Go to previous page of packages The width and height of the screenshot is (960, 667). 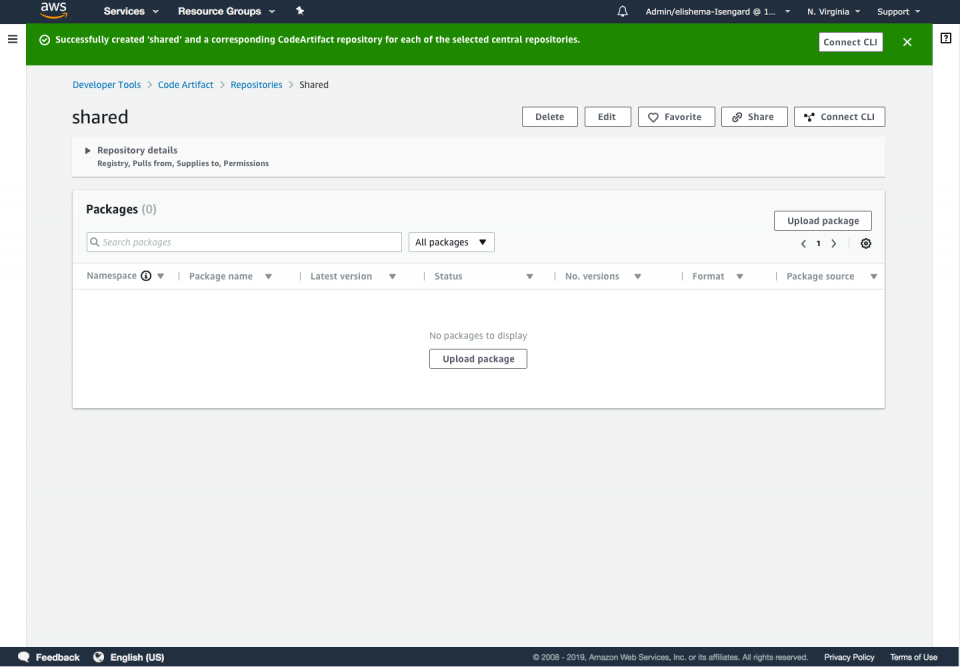[803, 244]
